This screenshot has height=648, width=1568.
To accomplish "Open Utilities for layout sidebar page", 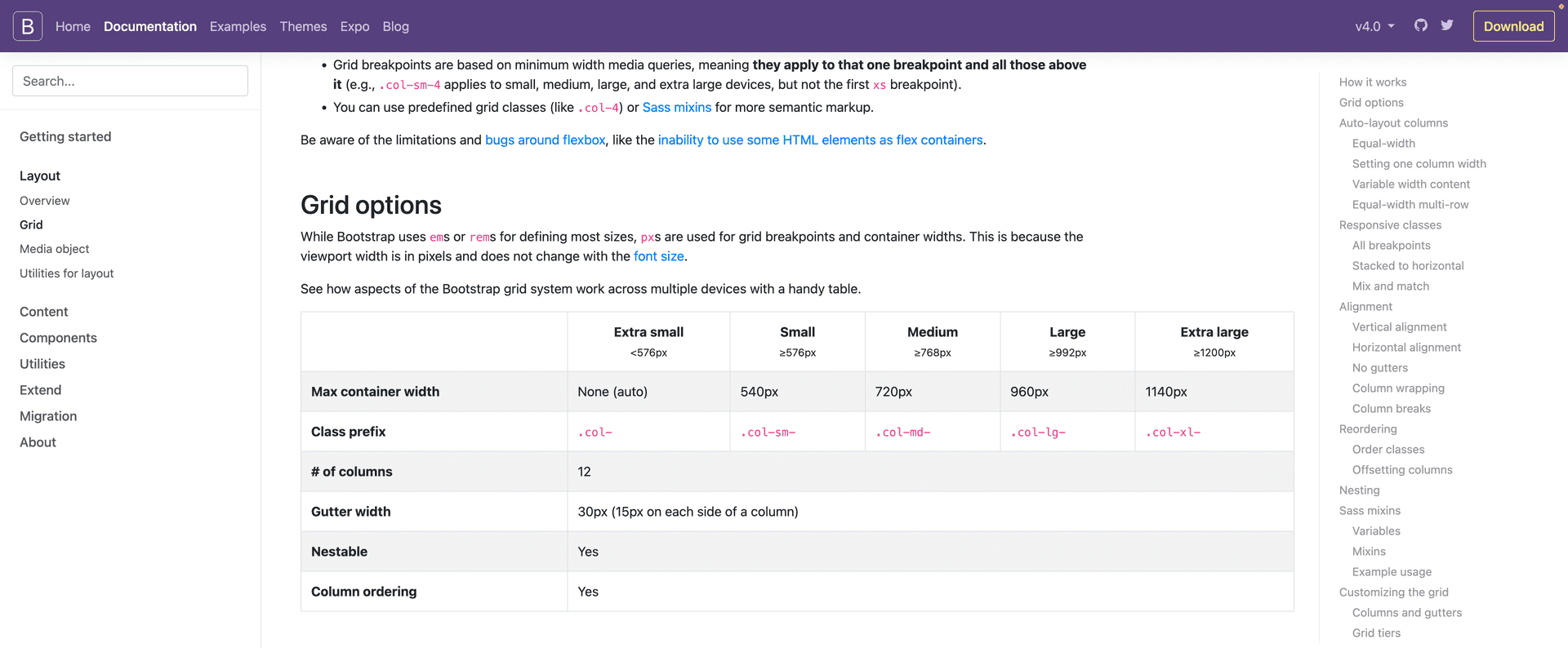I will tap(67, 273).
